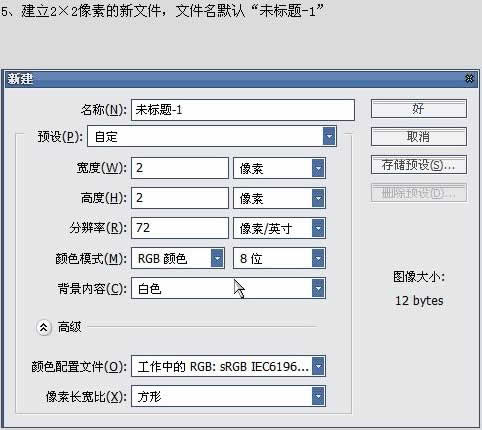The width and height of the screenshot is (482, 430).
Task: Open the RGB 颜色 mode dropdown
Action: pyautogui.click(x=178, y=258)
